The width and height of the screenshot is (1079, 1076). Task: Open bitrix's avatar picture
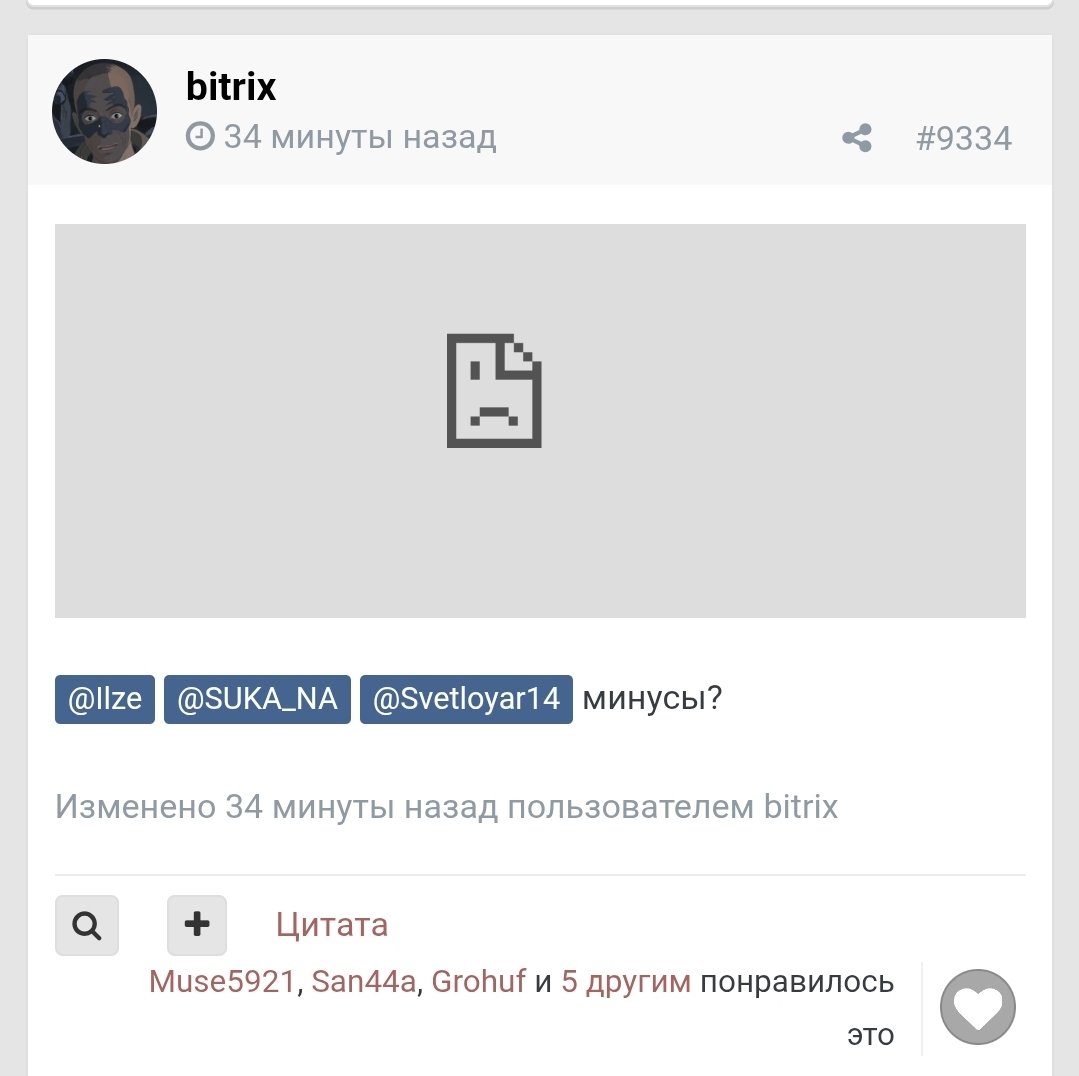pyautogui.click(x=105, y=111)
